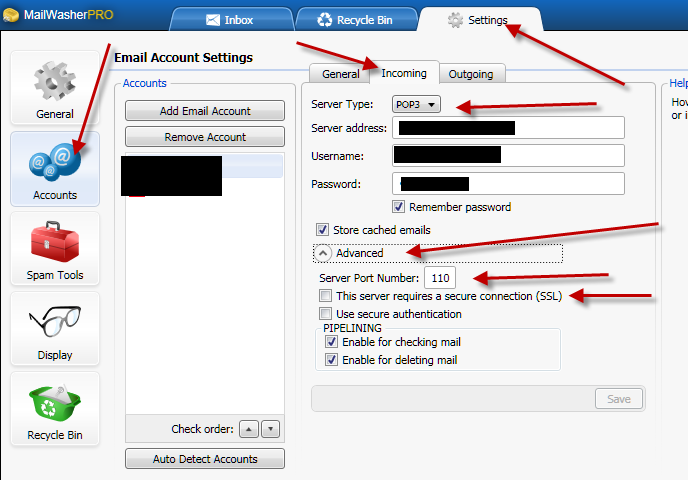The image size is (688, 480).
Task: Open the Server Type POP3 dropdown
Action: coord(416,104)
